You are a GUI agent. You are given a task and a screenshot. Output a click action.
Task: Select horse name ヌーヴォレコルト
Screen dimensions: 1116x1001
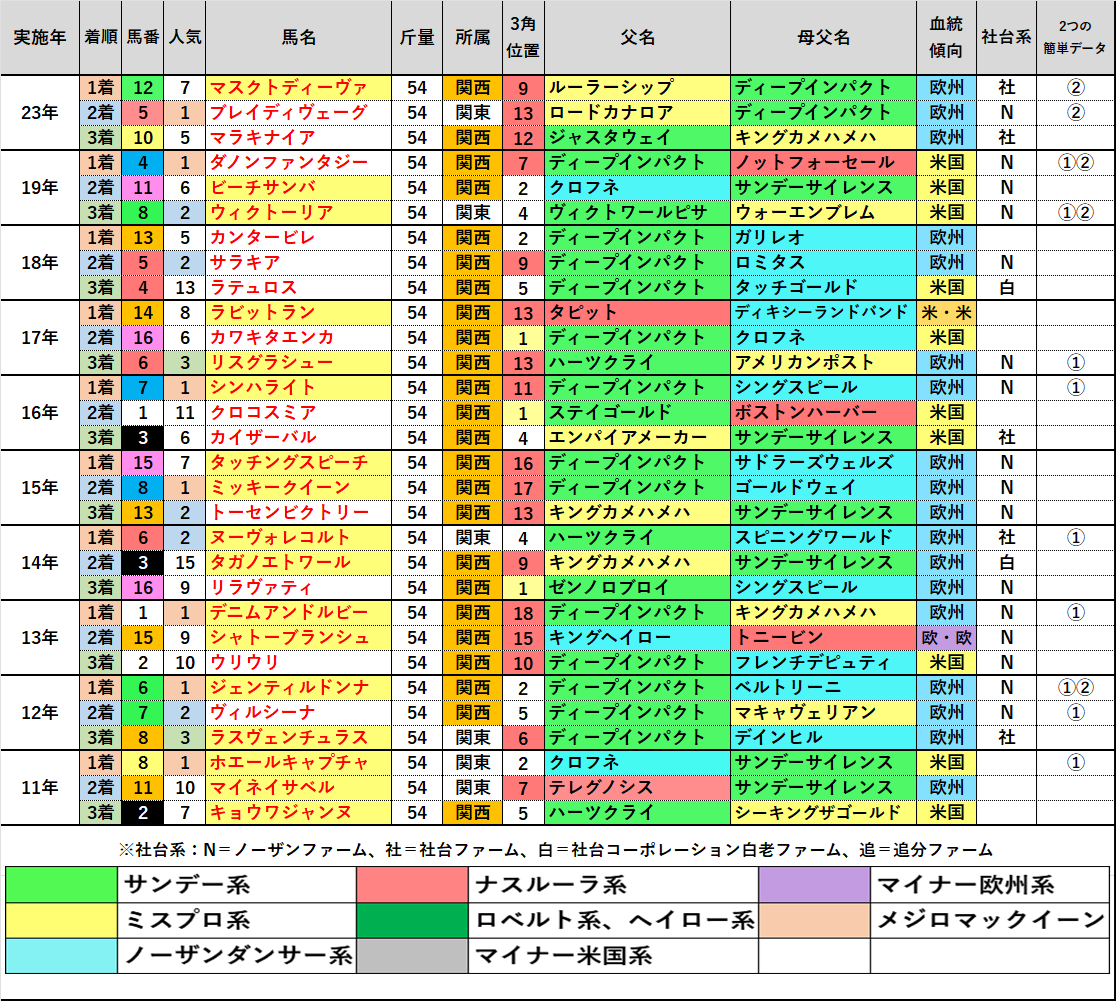[x=298, y=538]
